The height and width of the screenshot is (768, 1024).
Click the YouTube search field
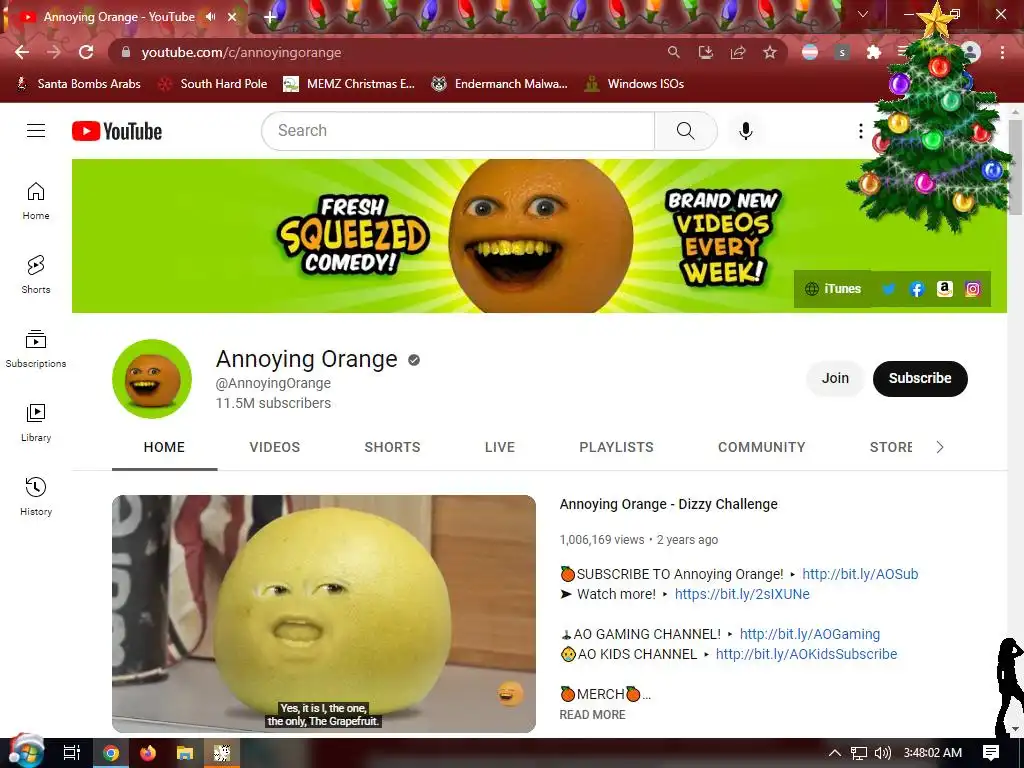pyautogui.click(x=458, y=131)
